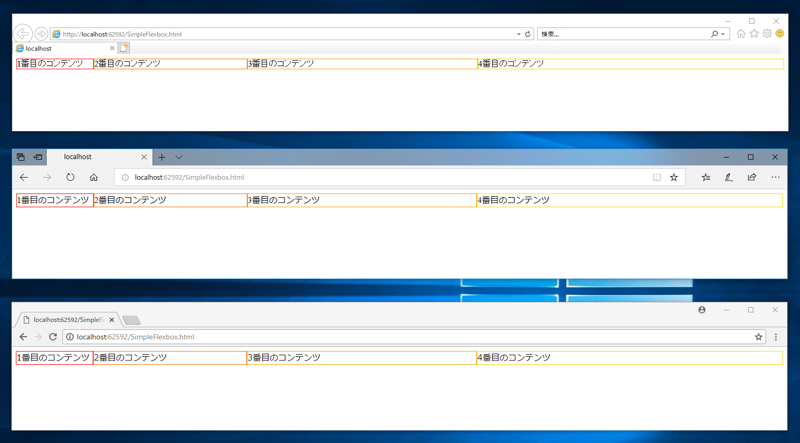Select the localhost tab in Edge
This screenshot has height=443, width=800.
coord(99,157)
